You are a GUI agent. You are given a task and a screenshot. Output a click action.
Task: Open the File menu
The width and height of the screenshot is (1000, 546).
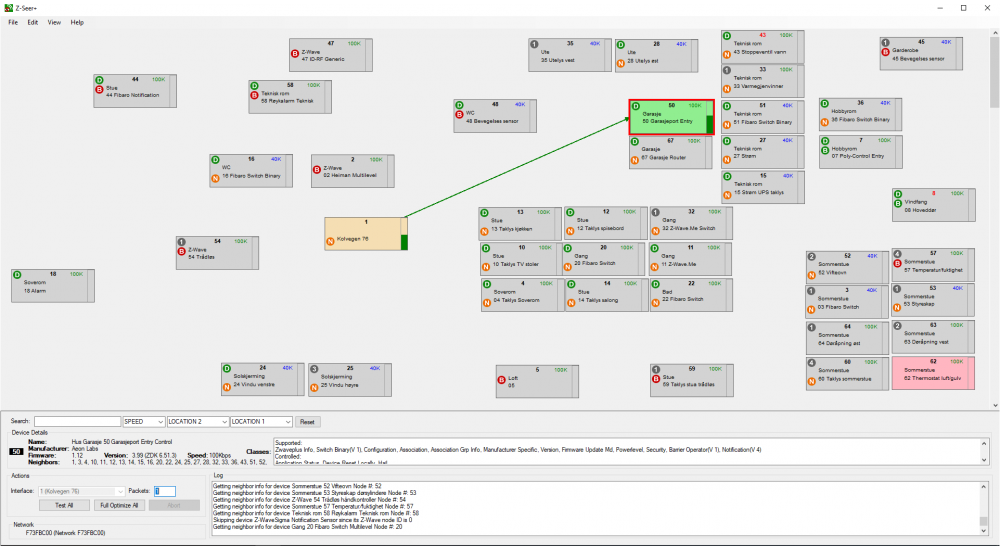pos(13,22)
